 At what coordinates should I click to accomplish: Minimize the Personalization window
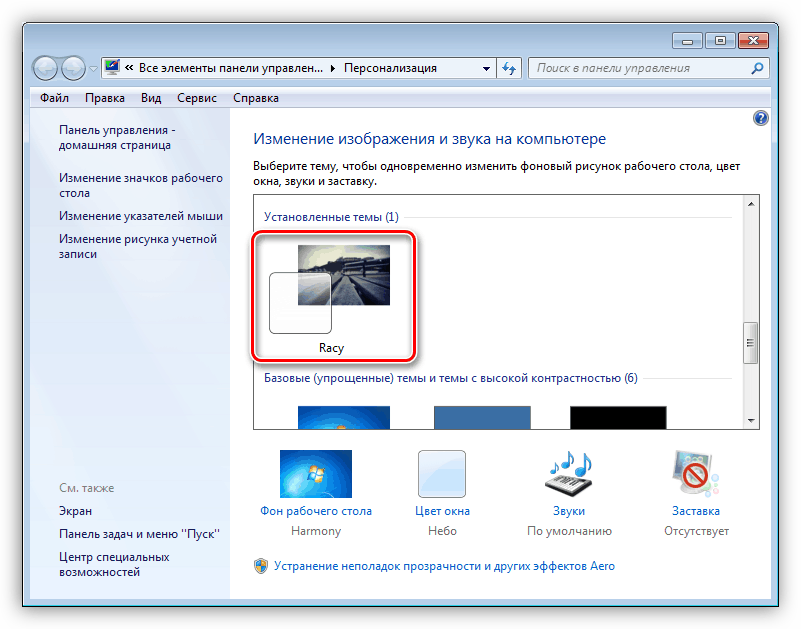pyautogui.click(x=688, y=41)
